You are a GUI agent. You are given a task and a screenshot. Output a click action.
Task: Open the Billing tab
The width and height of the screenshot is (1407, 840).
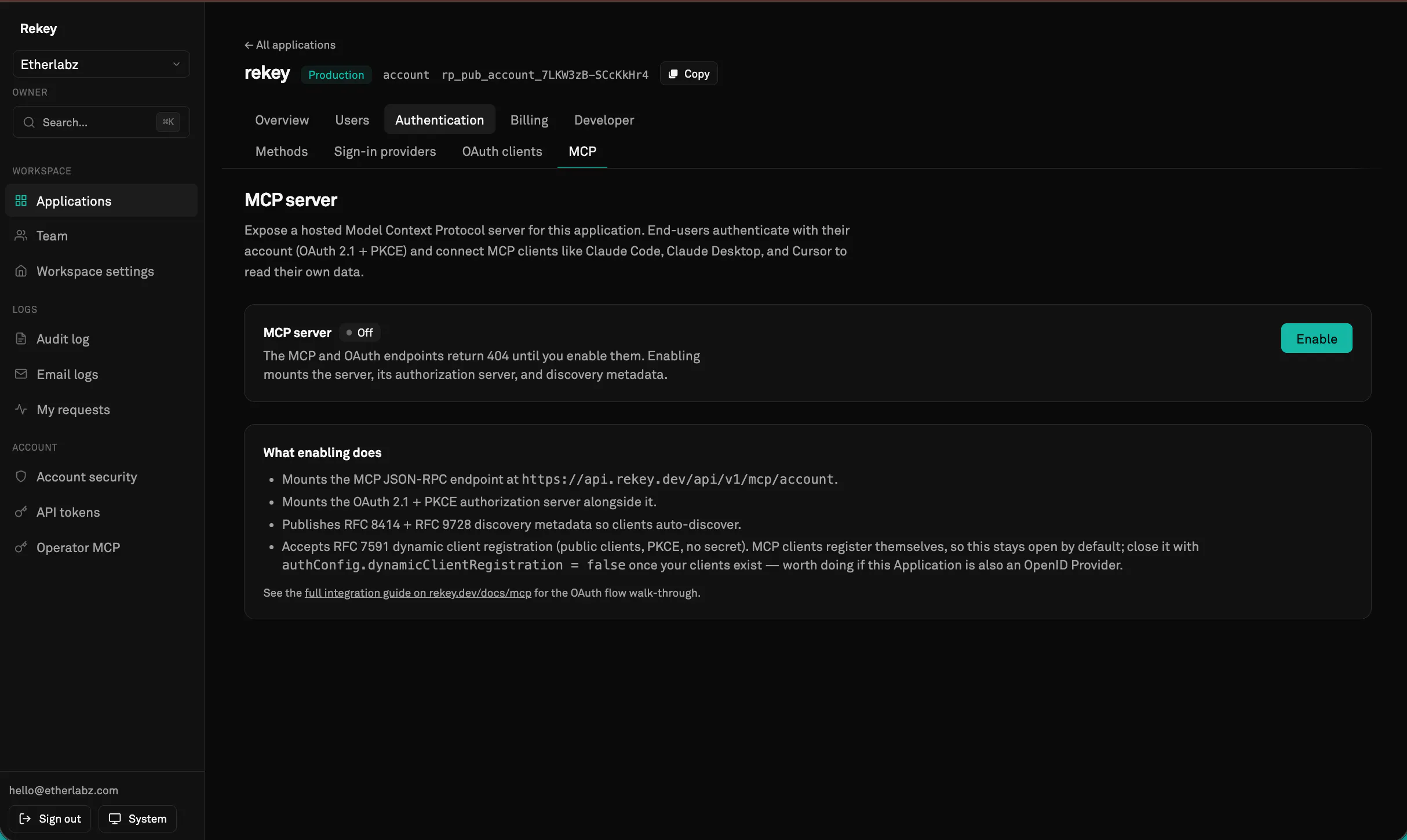point(529,119)
